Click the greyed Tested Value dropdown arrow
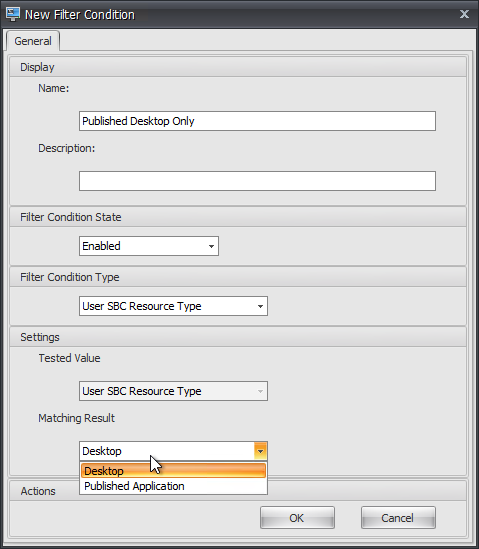This screenshot has width=479, height=549. pyautogui.click(x=260, y=391)
